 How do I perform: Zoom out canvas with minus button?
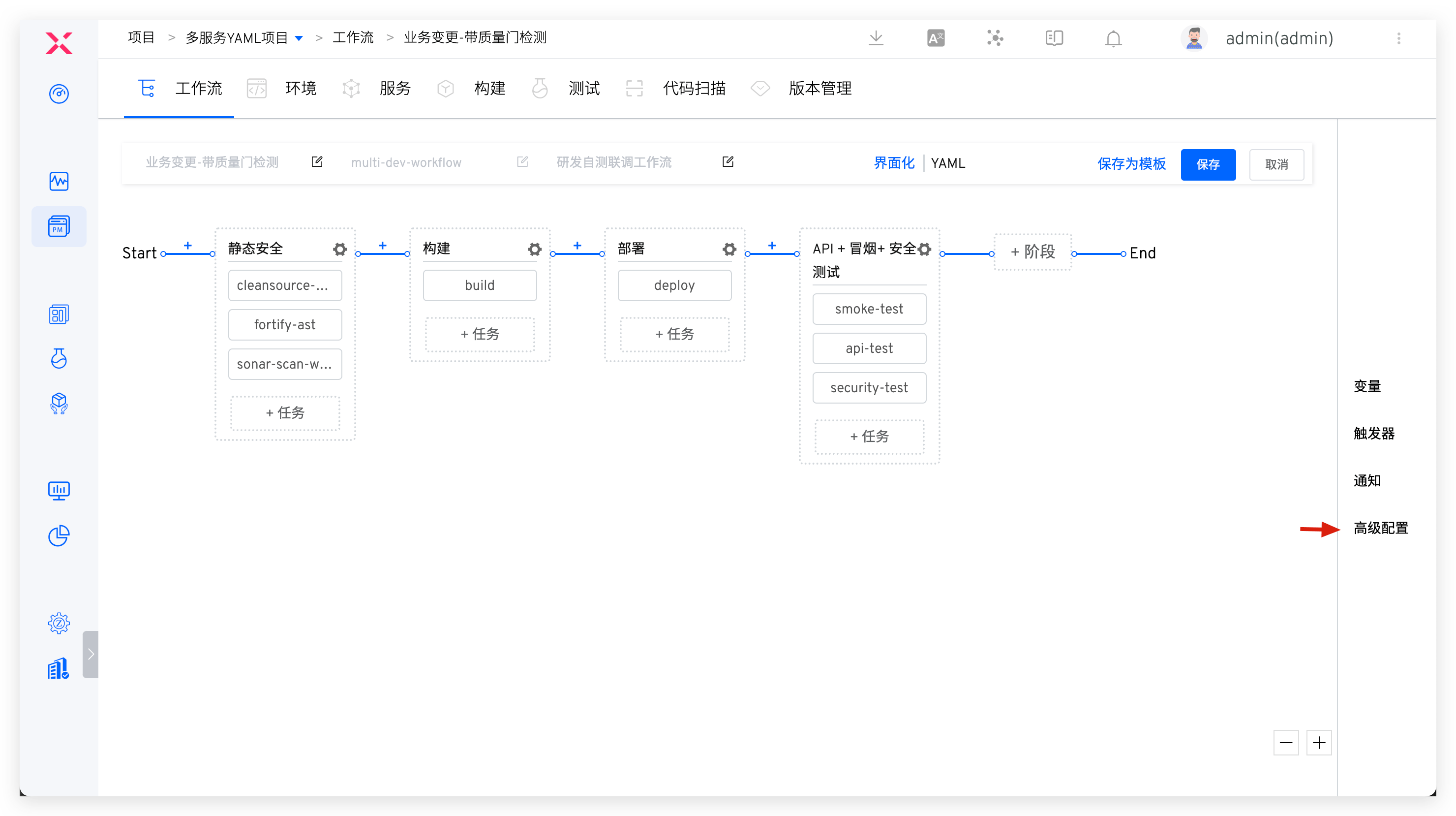[1285, 743]
